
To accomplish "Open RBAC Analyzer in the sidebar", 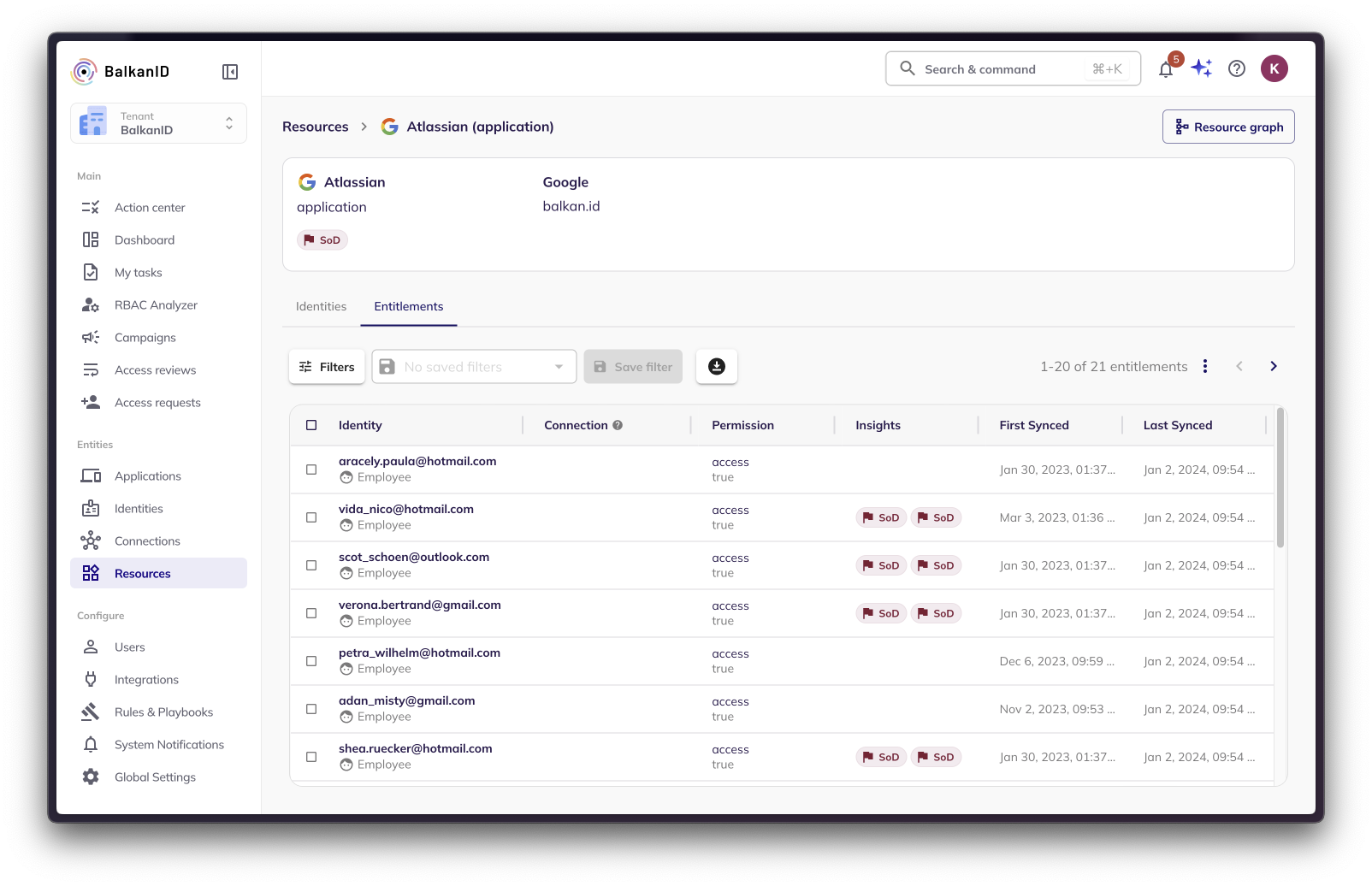I will pos(156,305).
